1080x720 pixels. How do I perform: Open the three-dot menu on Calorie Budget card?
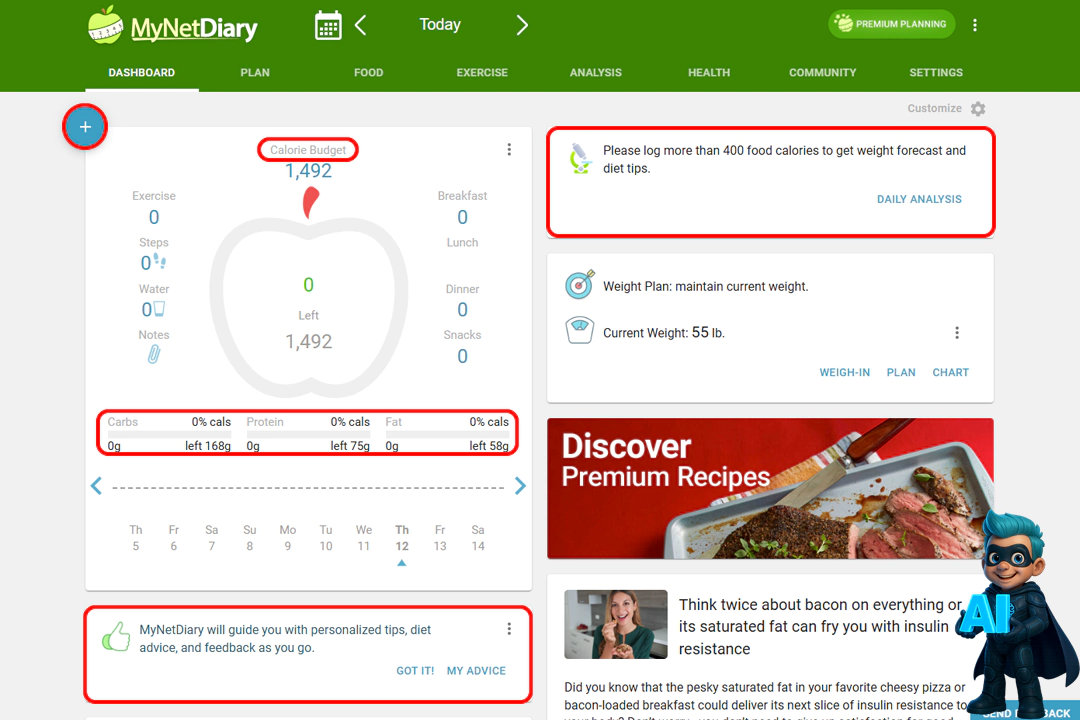pos(509,148)
